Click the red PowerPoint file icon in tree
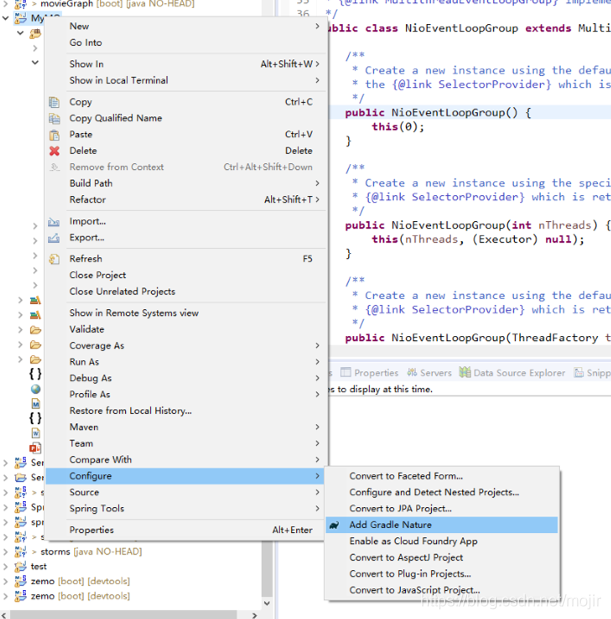 click(35, 448)
